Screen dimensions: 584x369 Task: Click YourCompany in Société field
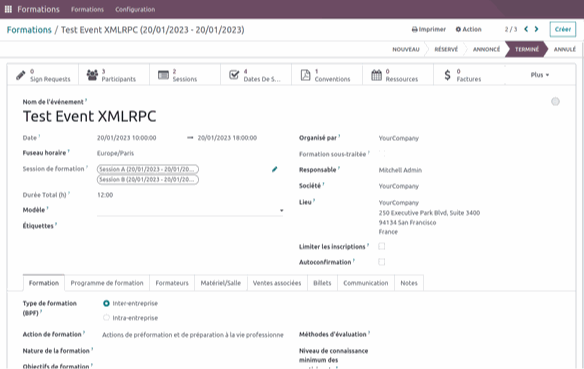399,186
